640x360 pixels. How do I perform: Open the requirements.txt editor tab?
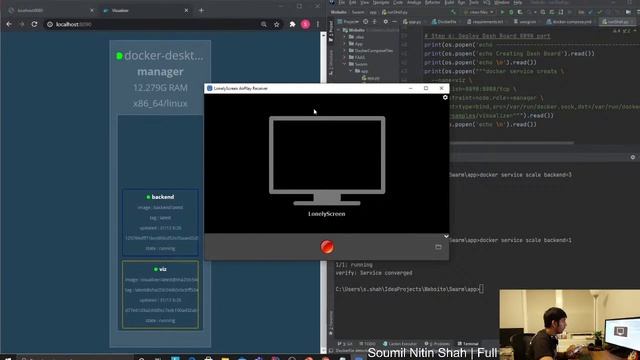tap(485, 22)
